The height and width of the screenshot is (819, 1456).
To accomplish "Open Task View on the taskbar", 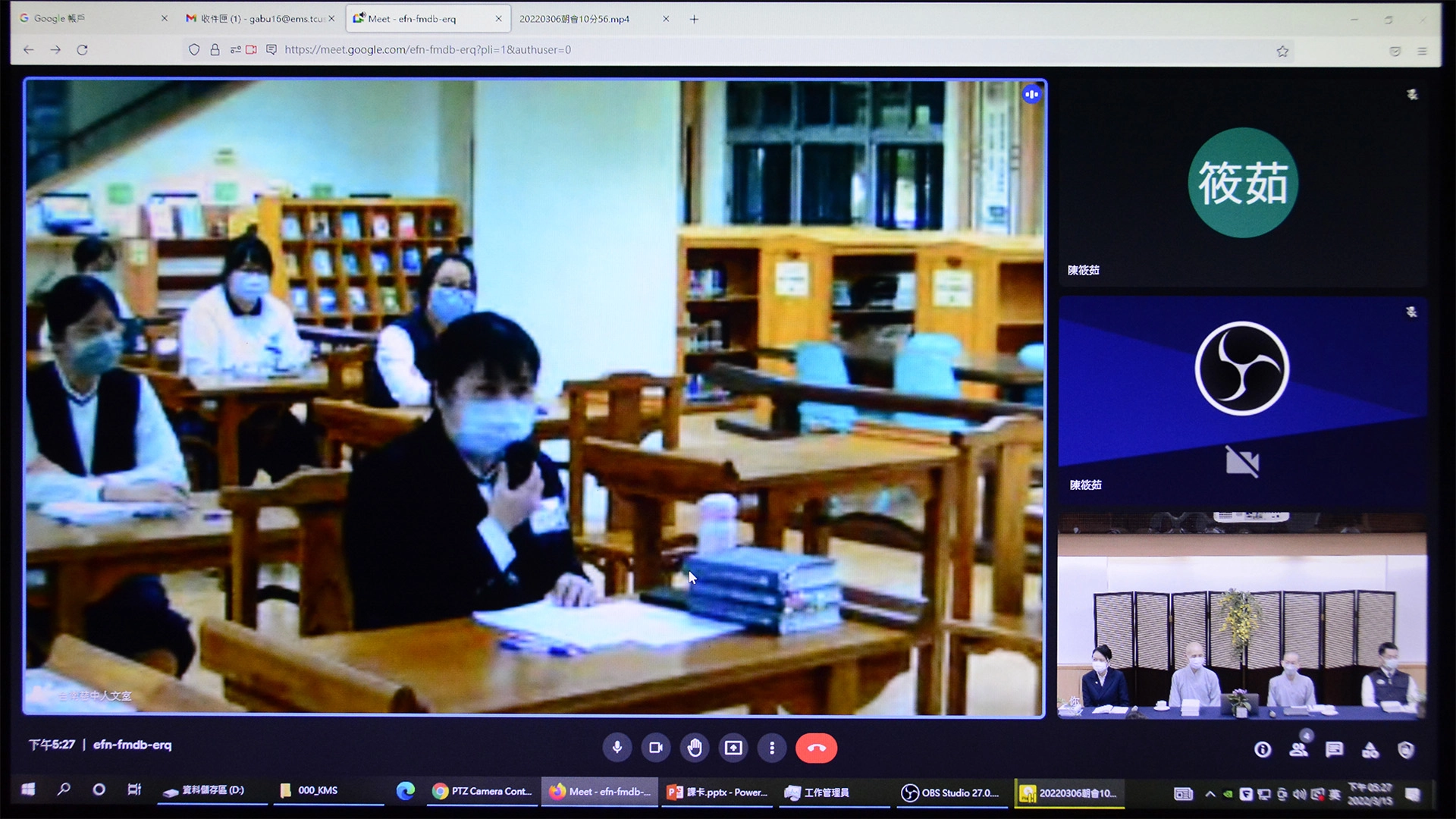I will point(134,789).
